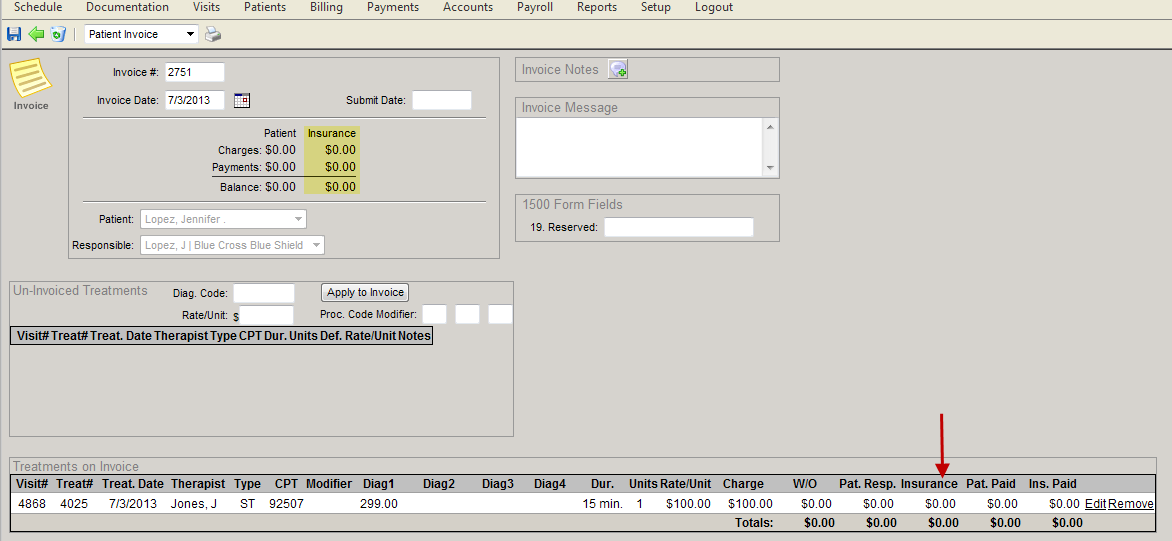Image resolution: width=1172 pixels, height=541 pixels.
Task: Click Diag1 value 299.00
Action: click(379, 504)
